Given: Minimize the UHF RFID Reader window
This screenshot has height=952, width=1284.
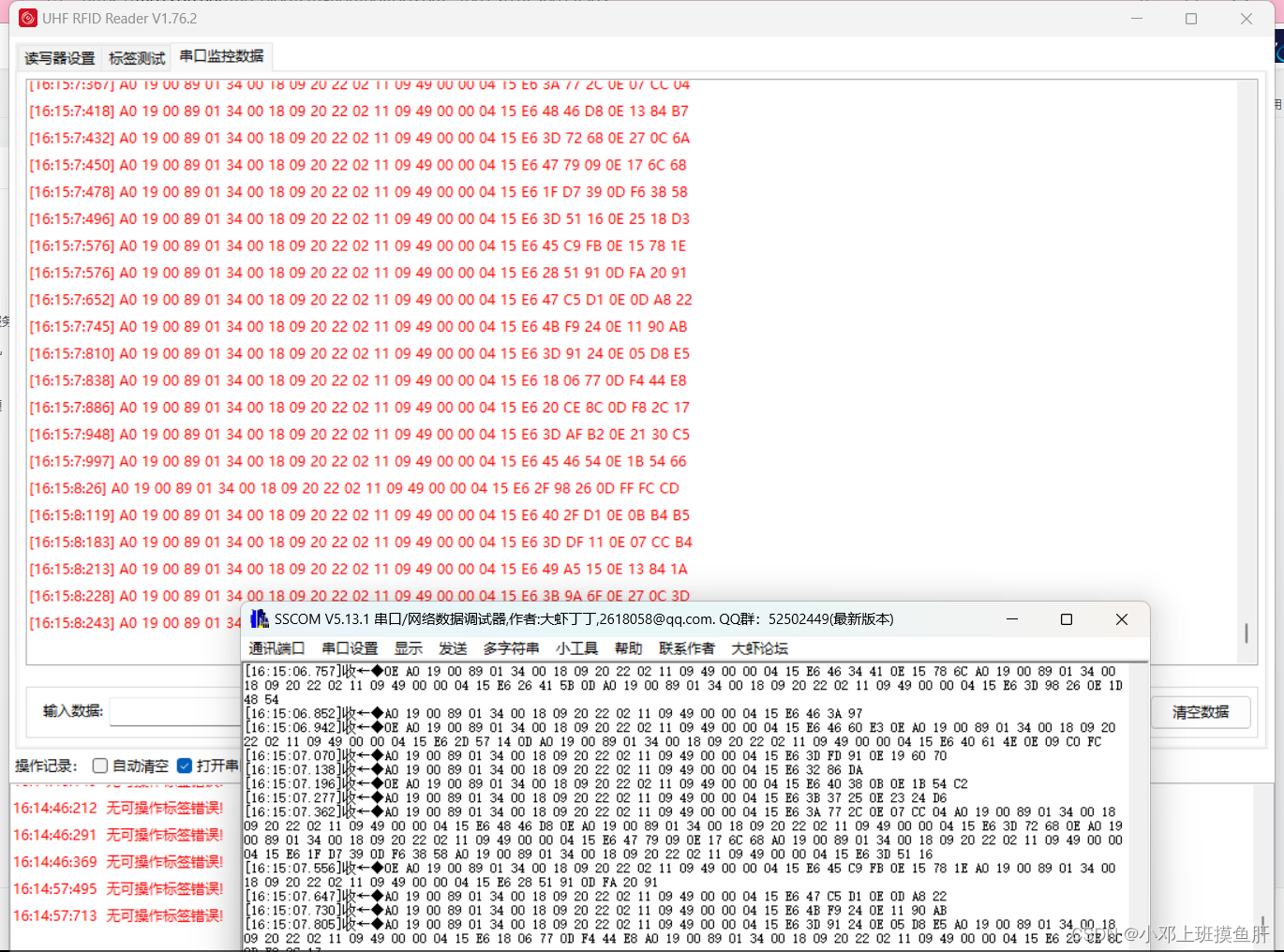Looking at the screenshot, I should (1137, 19).
